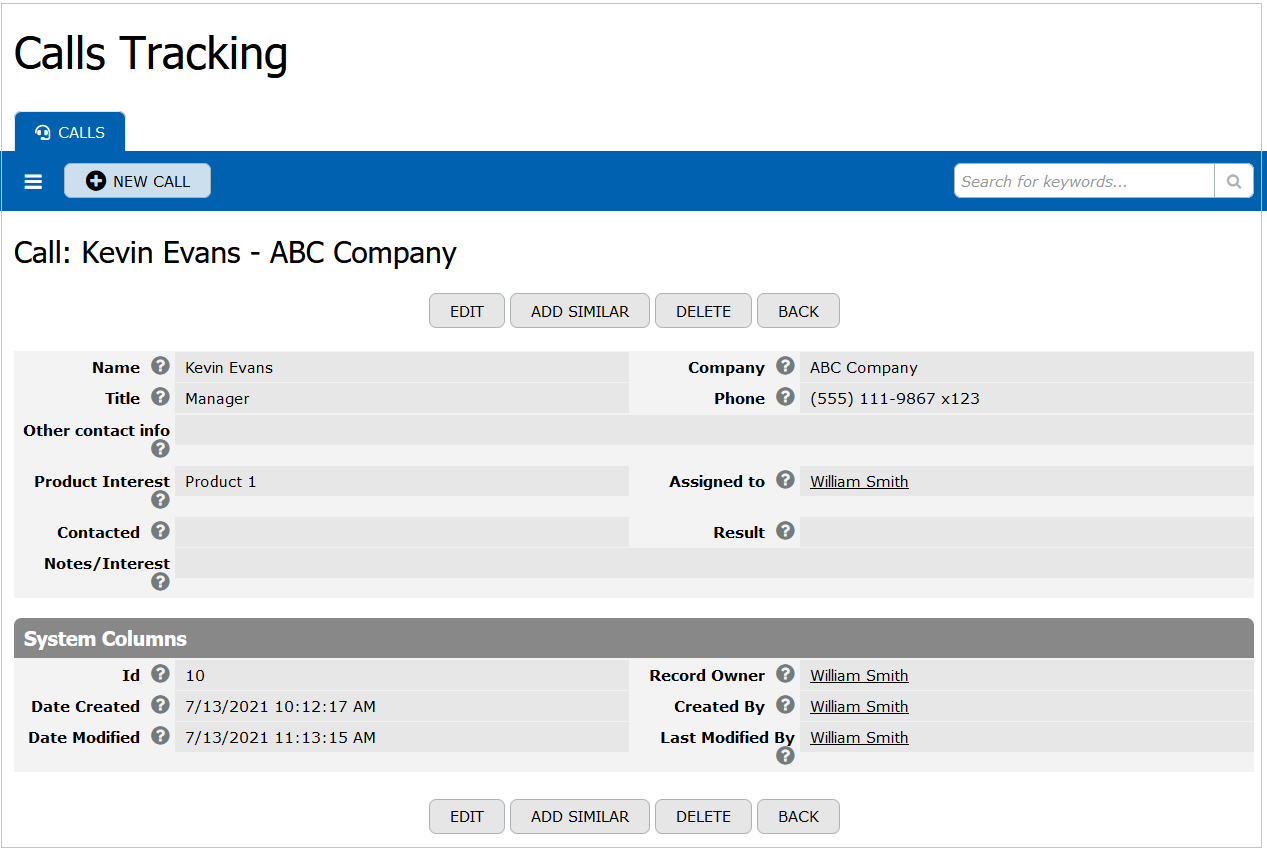1267x851 pixels.
Task: Show help for Record Owner field
Action: [785, 674]
